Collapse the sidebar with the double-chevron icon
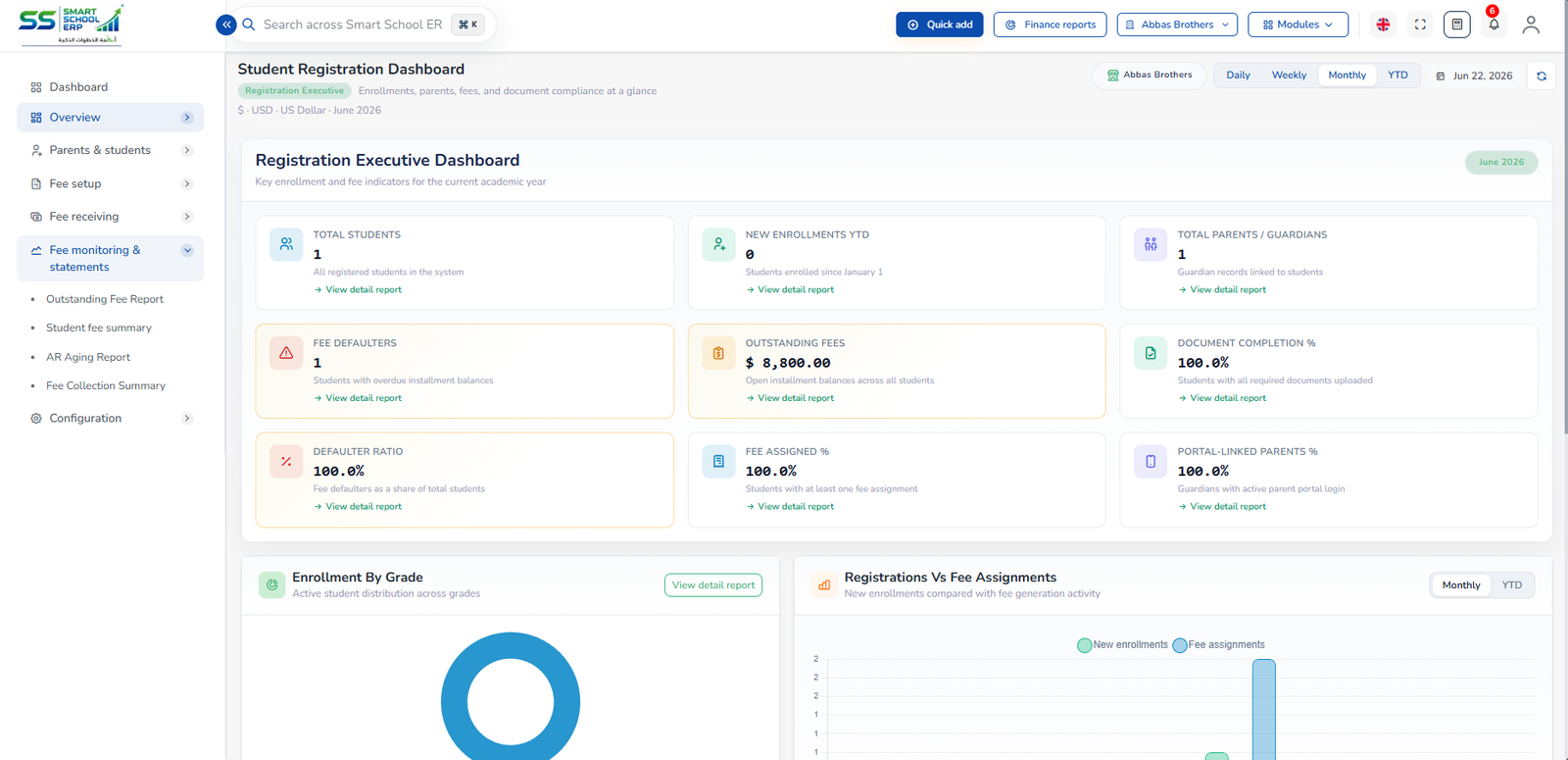The width and height of the screenshot is (1568, 760). [x=226, y=25]
